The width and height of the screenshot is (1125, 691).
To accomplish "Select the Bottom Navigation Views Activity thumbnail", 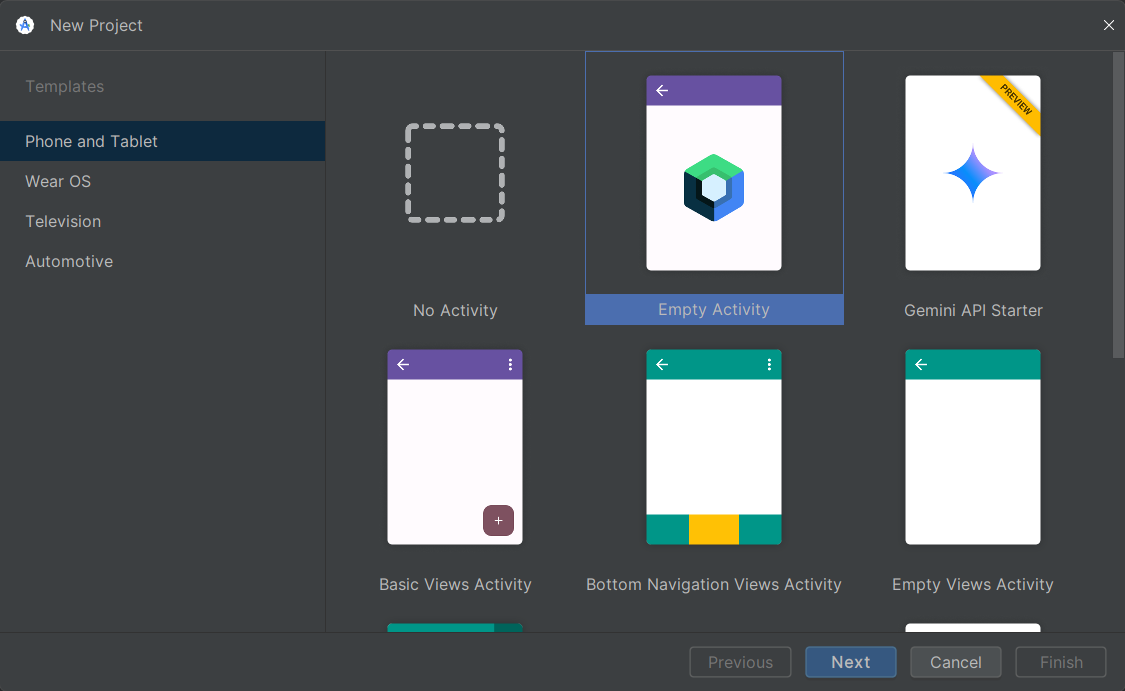I will pyautogui.click(x=713, y=447).
